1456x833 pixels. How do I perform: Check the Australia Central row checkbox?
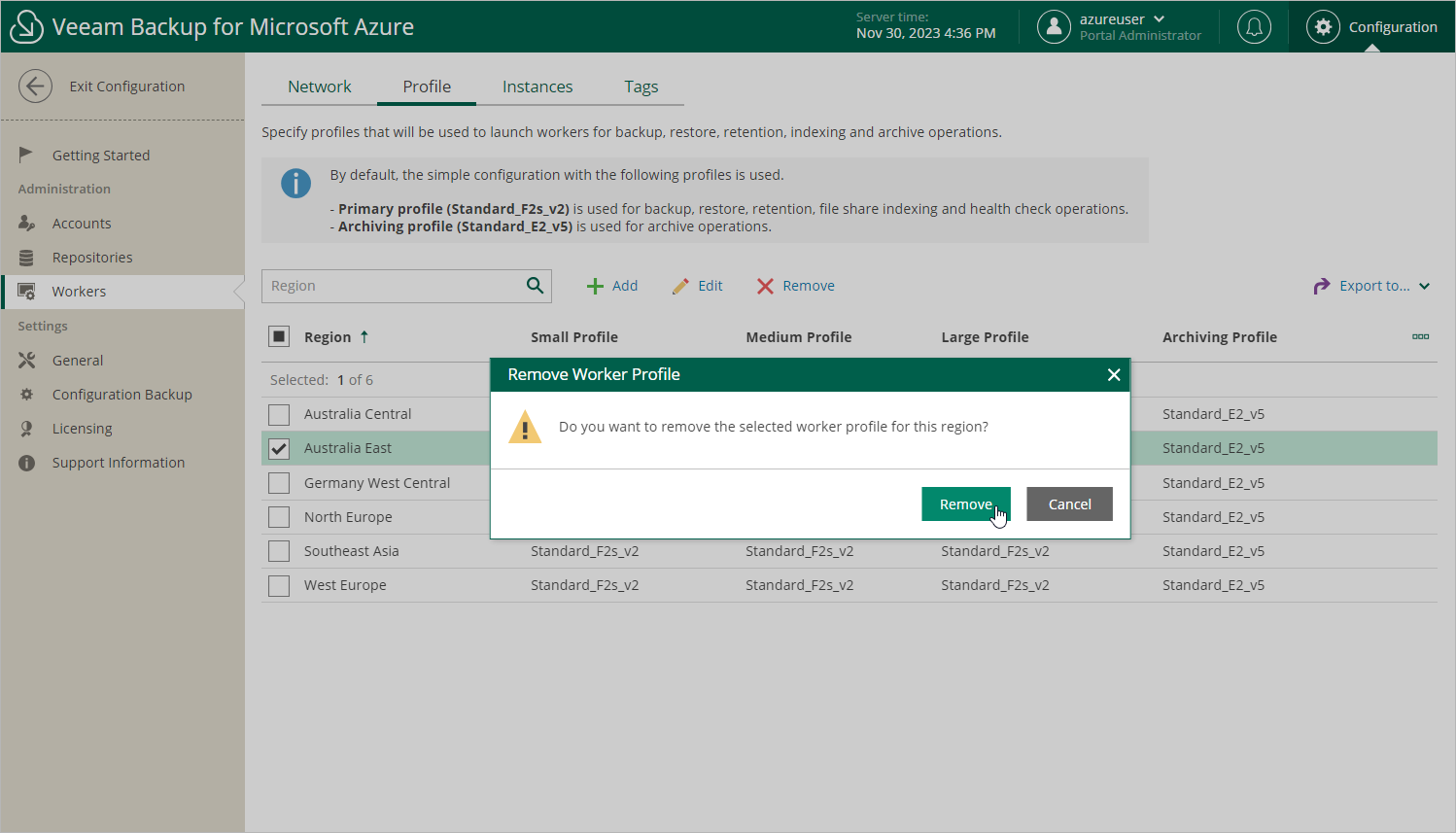pos(279,414)
